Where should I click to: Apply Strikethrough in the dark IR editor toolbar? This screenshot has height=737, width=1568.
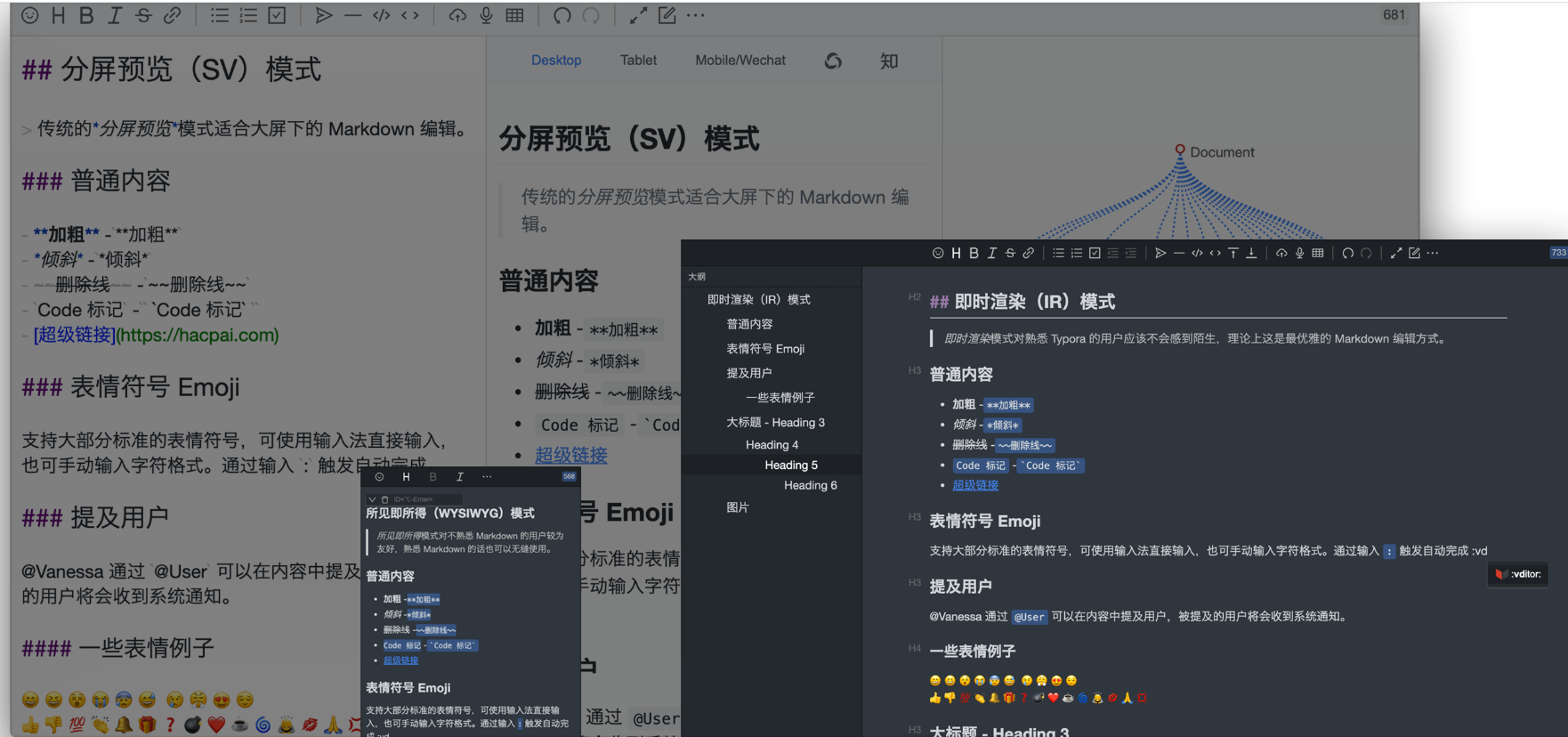1010,254
